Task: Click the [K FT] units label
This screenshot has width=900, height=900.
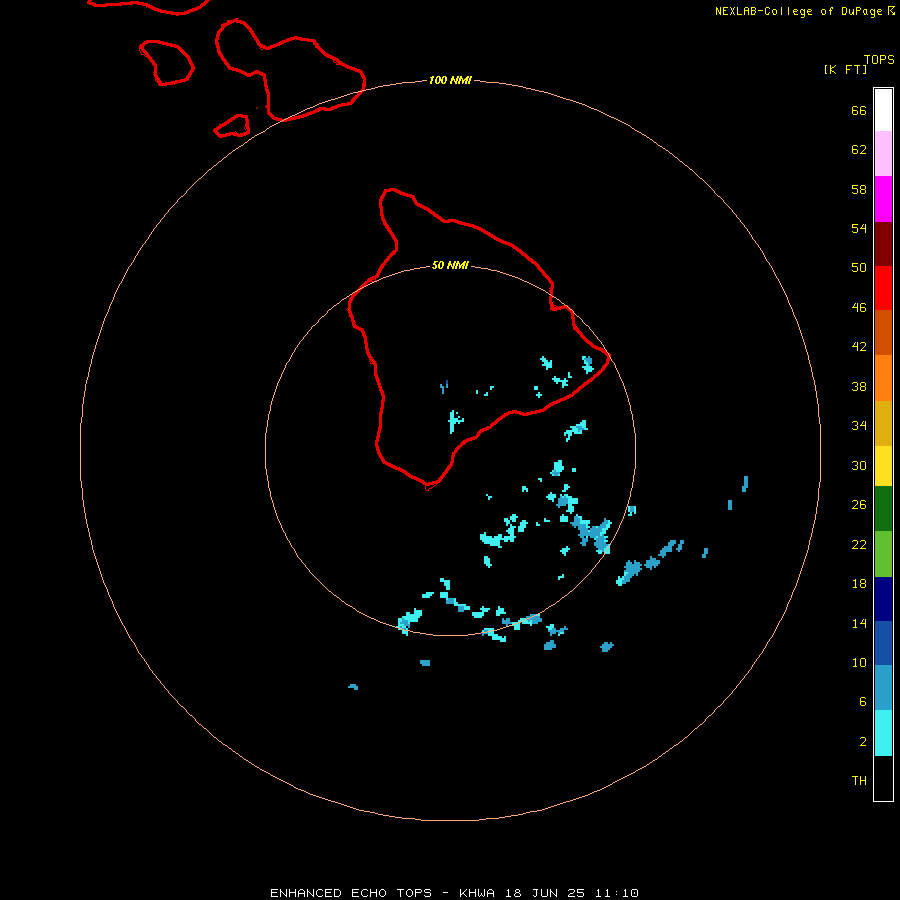Action: (845, 69)
